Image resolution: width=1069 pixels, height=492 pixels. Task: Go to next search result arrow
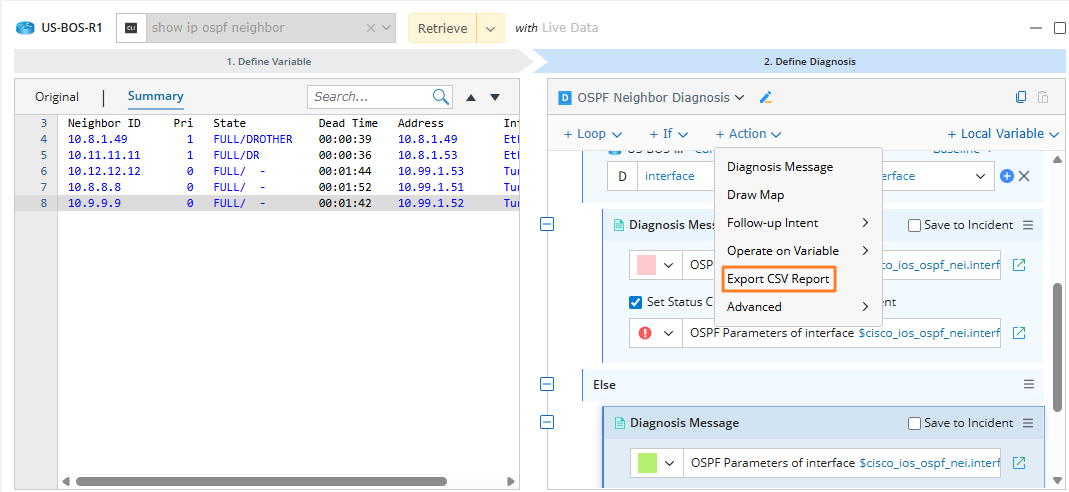(495, 97)
